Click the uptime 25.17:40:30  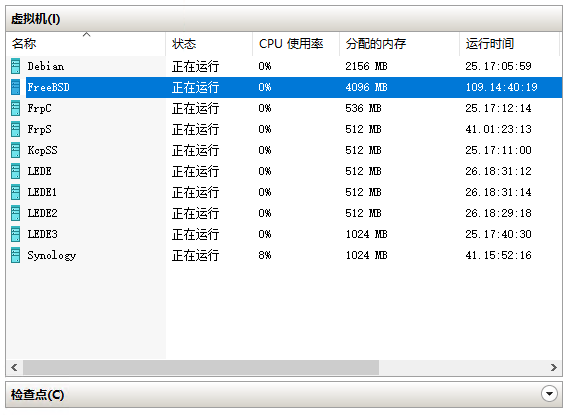click(x=499, y=234)
